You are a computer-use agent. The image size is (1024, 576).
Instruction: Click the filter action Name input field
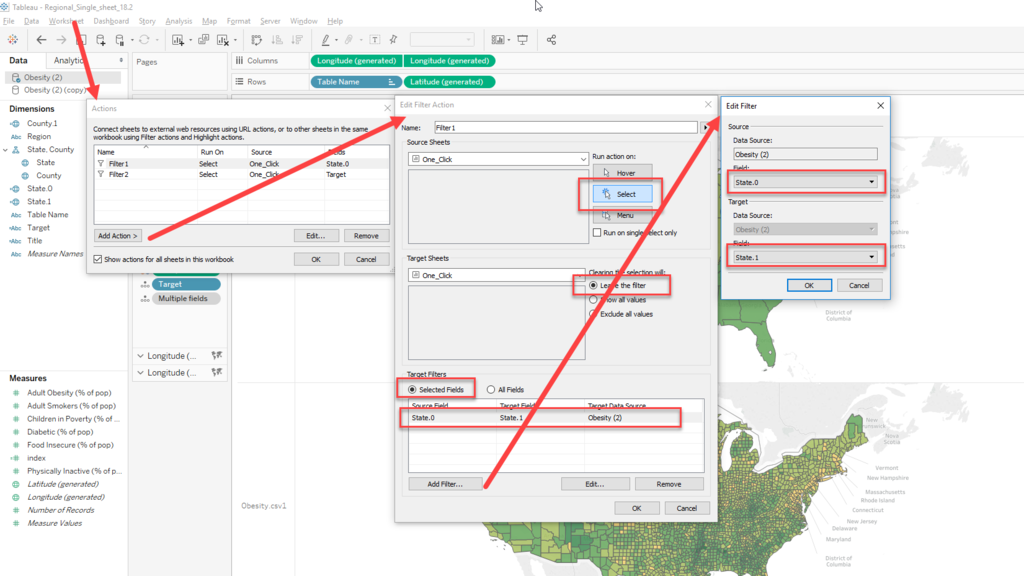click(566, 127)
